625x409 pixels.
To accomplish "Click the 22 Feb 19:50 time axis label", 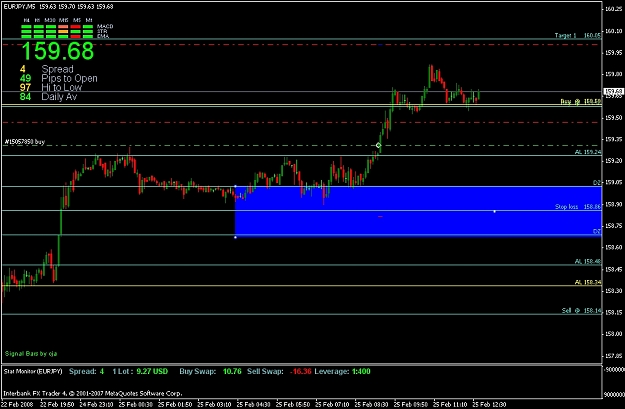I will (x=56, y=404).
